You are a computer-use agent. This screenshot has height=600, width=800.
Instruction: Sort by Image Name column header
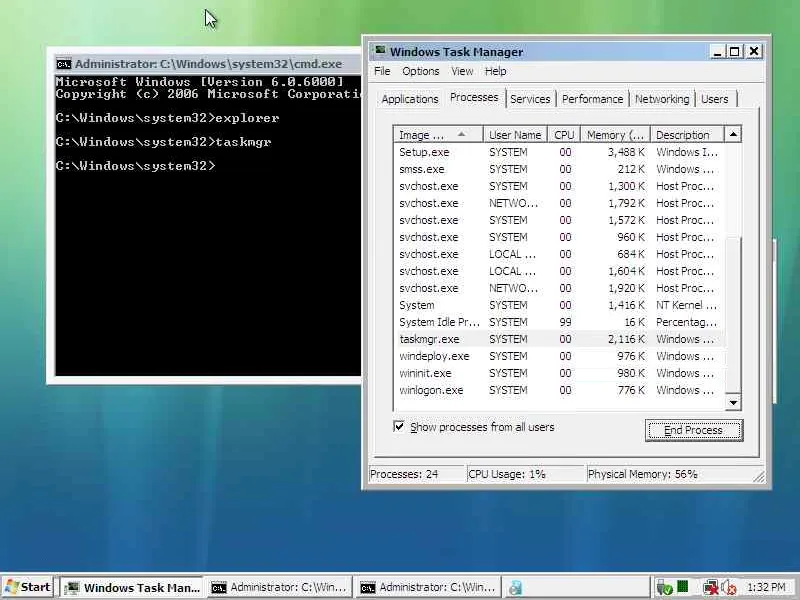(438, 135)
